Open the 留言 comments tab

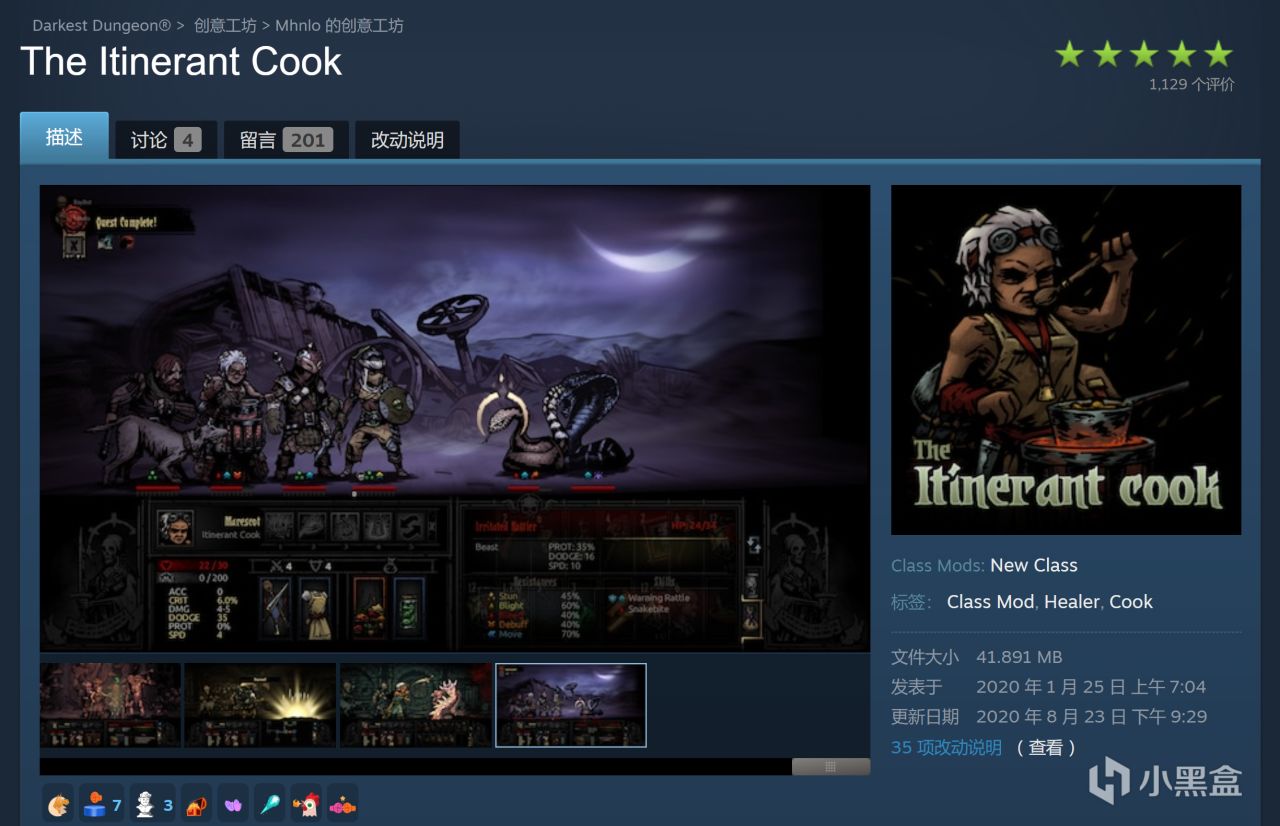[286, 140]
